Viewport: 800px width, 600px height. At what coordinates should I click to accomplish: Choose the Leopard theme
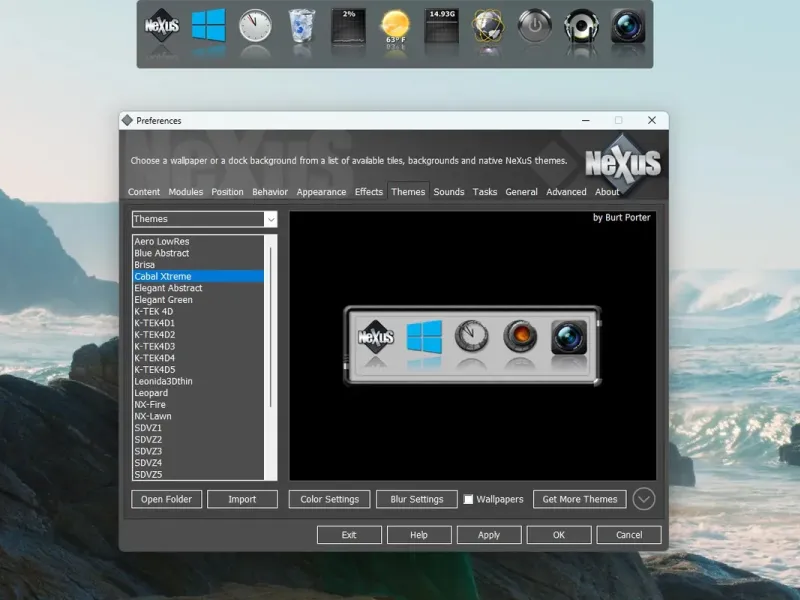[x=198, y=393]
